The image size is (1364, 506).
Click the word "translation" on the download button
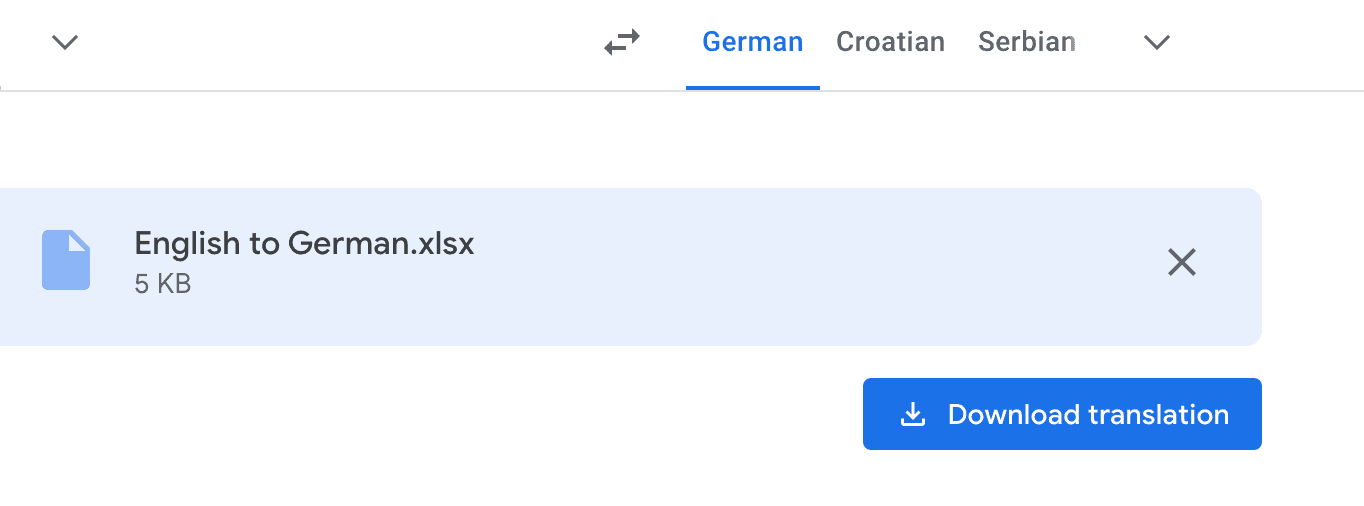click(1158, 415)
